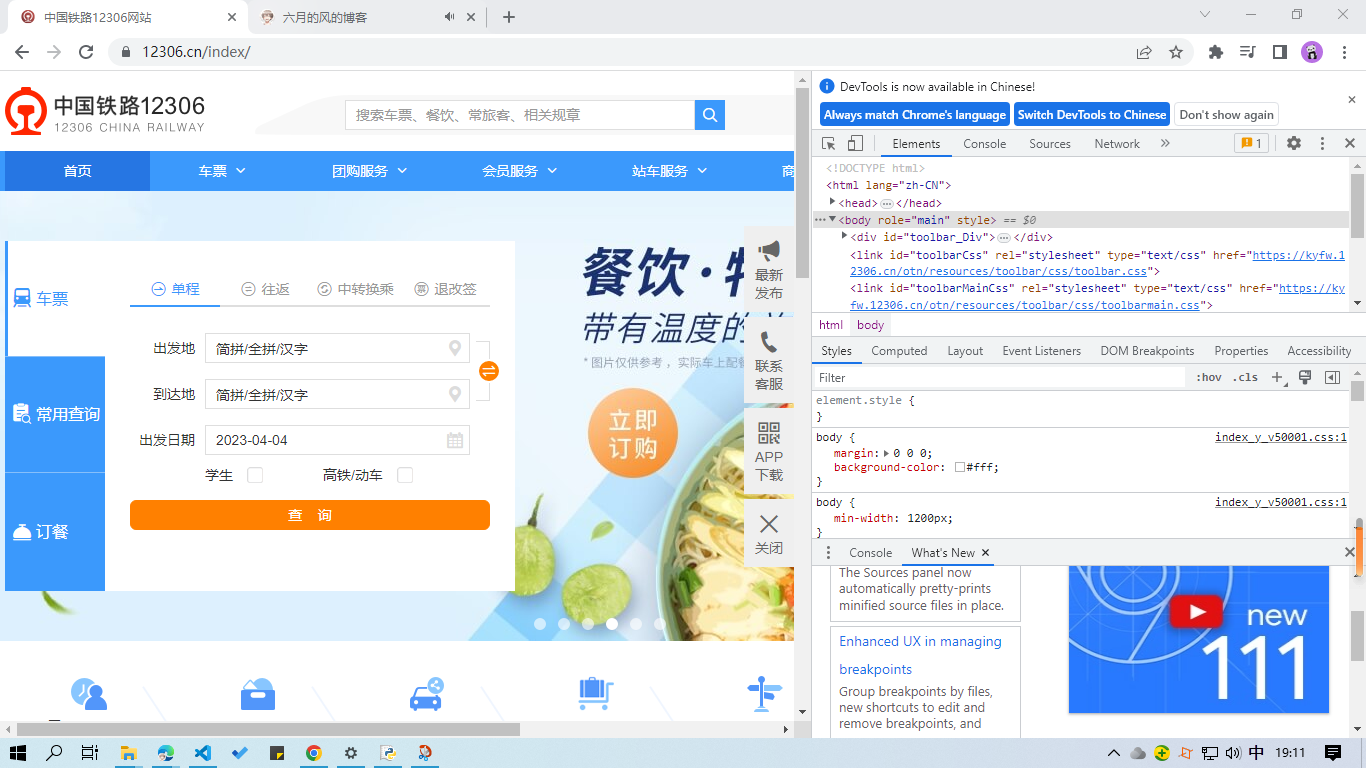The image size is (1366, 768).
Task: Click the paint roller rendering emulation icon in Styles
Action: [1305, 378]
